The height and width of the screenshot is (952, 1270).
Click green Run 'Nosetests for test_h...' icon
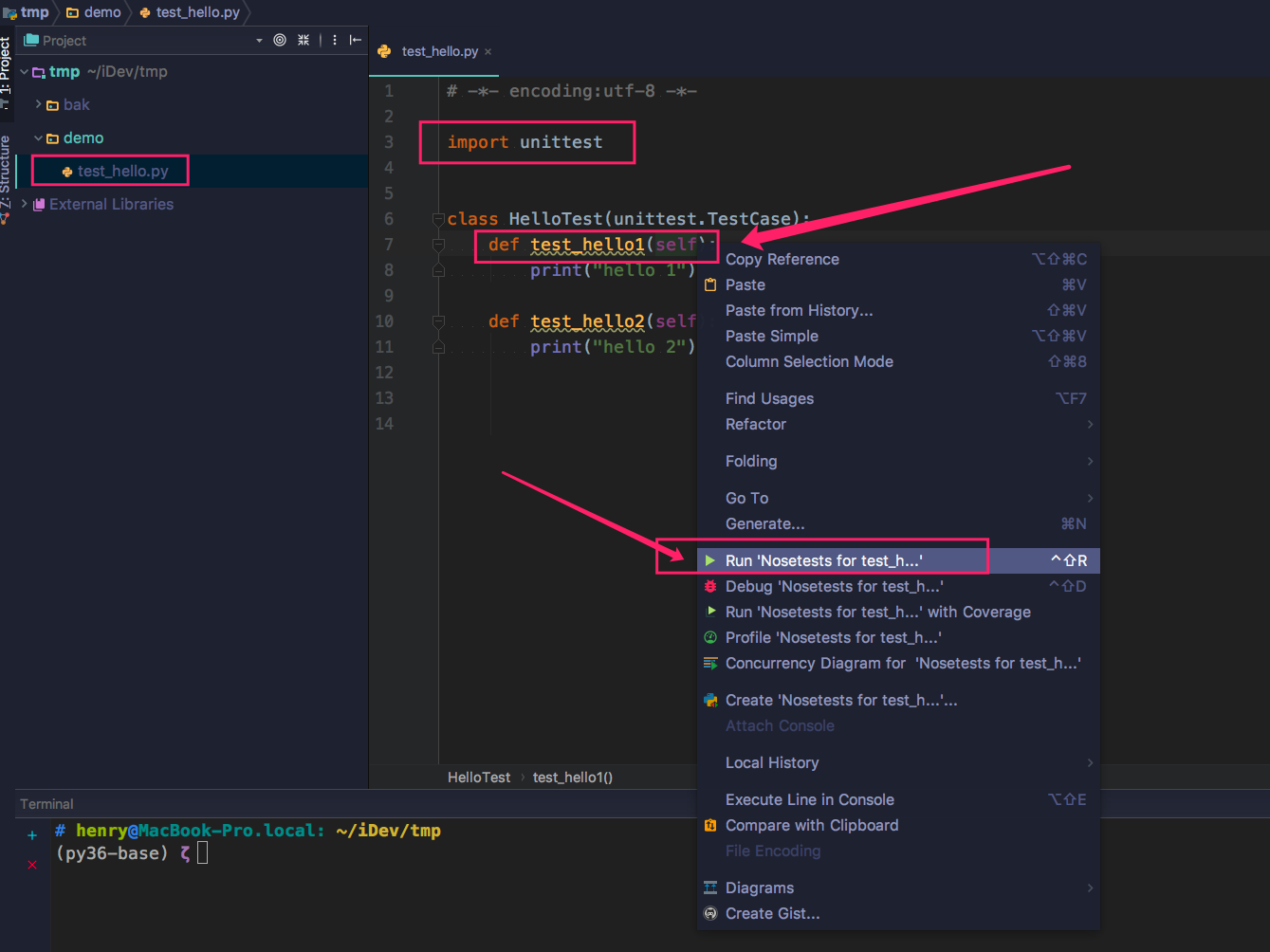[x=710, y=561]
